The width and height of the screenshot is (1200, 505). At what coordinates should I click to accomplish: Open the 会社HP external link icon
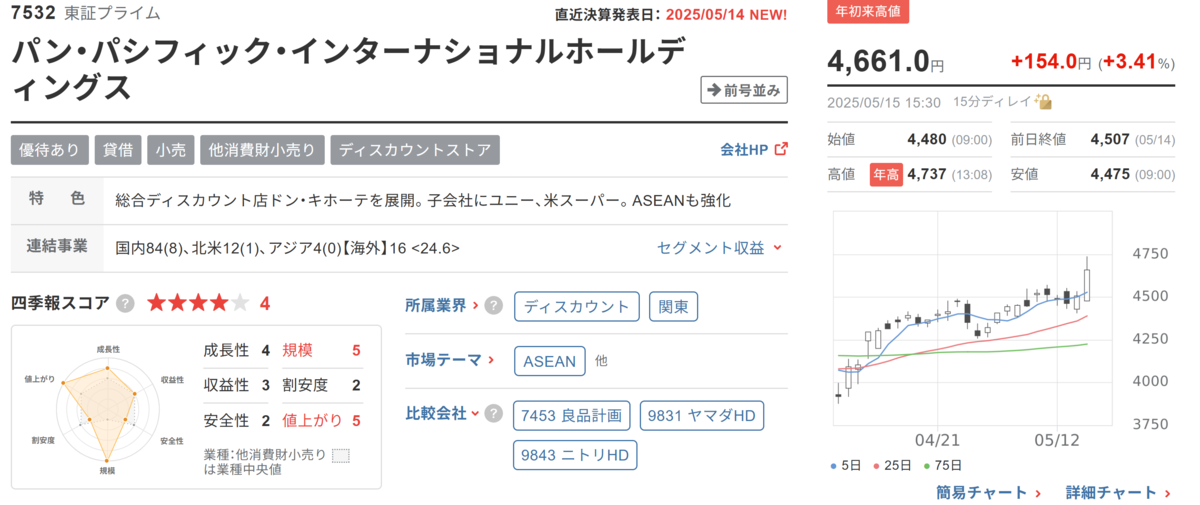pos(781,149)
